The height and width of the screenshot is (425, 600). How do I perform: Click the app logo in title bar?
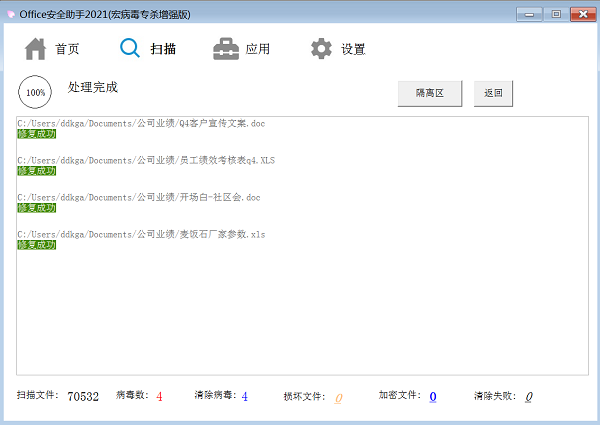[x=11, y=15]
